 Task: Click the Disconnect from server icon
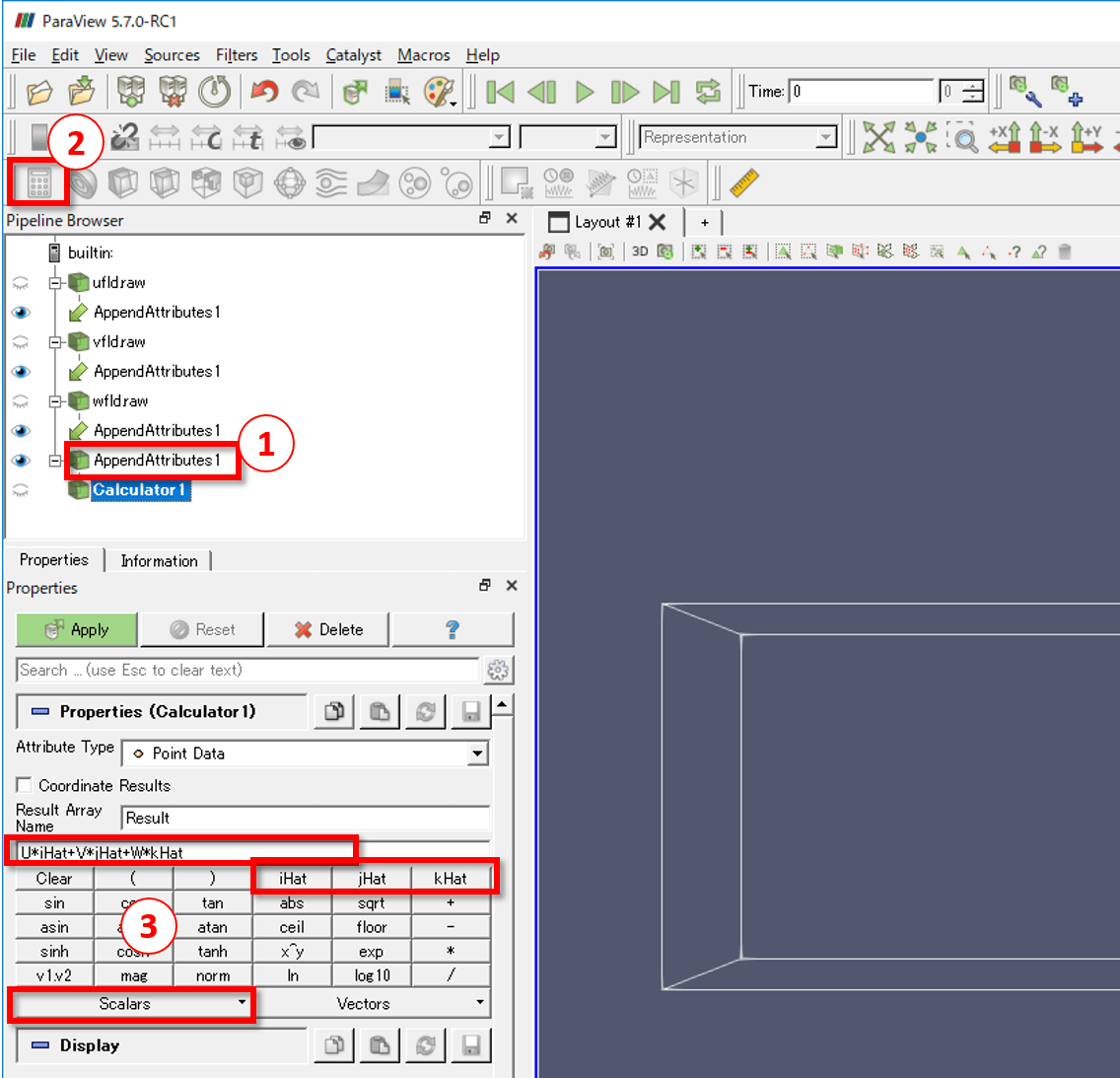pyautogui.click(x=173, y=92)
